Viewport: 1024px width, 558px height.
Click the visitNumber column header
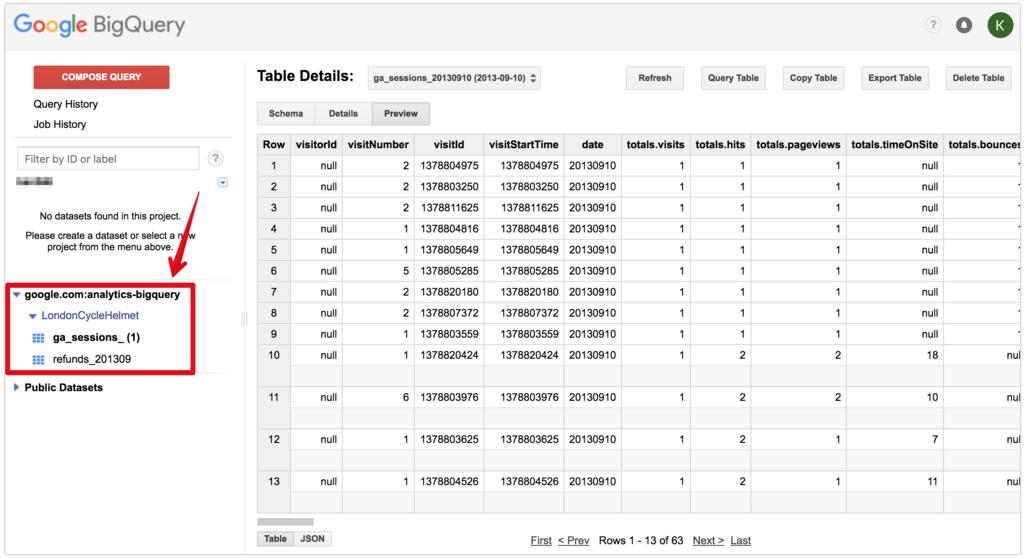378,144
